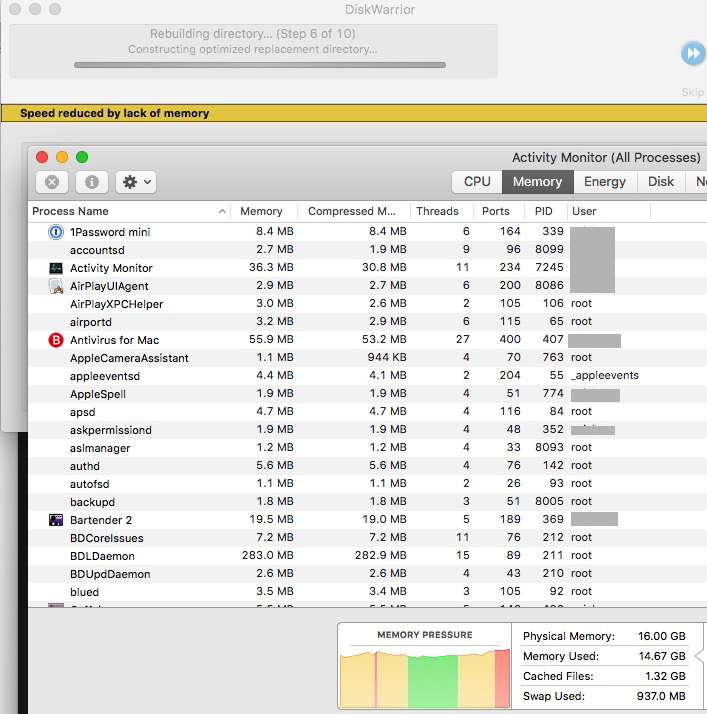The height and width of the screenshot is (714, 707).
Task: Click the Cached Files 1.32 GB value
Action: 665,676
